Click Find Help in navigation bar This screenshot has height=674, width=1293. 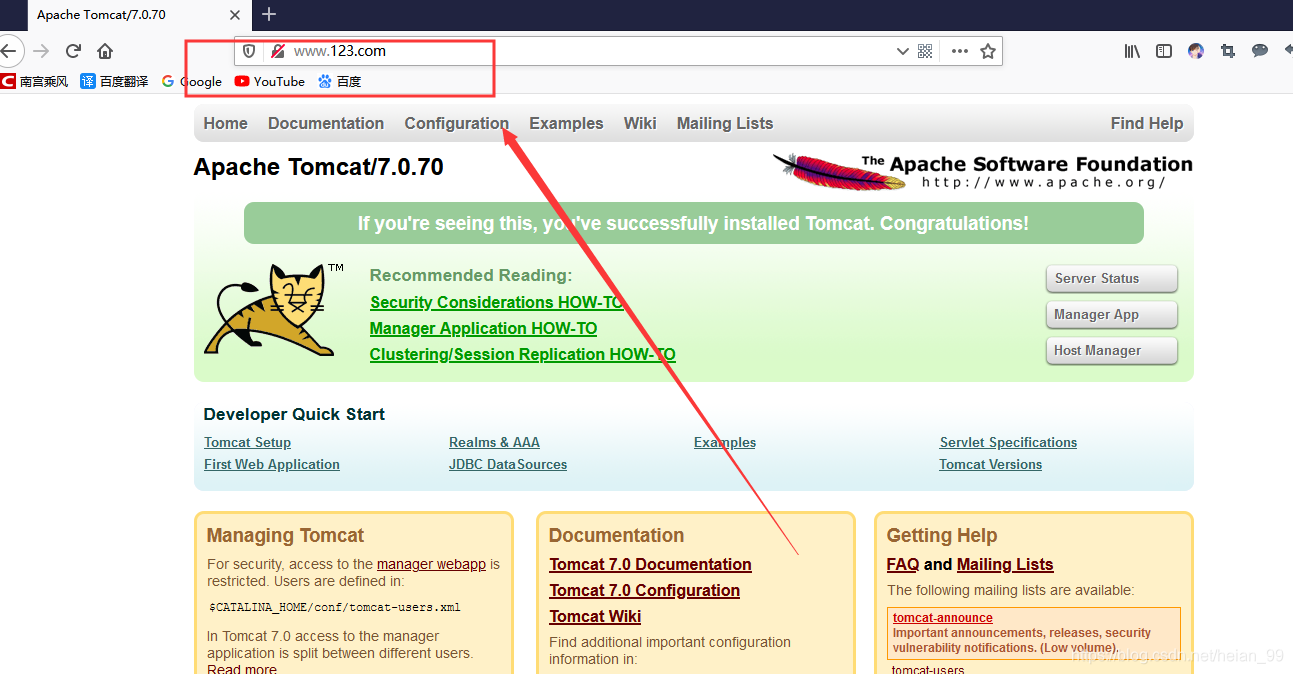click(1146, 123)
